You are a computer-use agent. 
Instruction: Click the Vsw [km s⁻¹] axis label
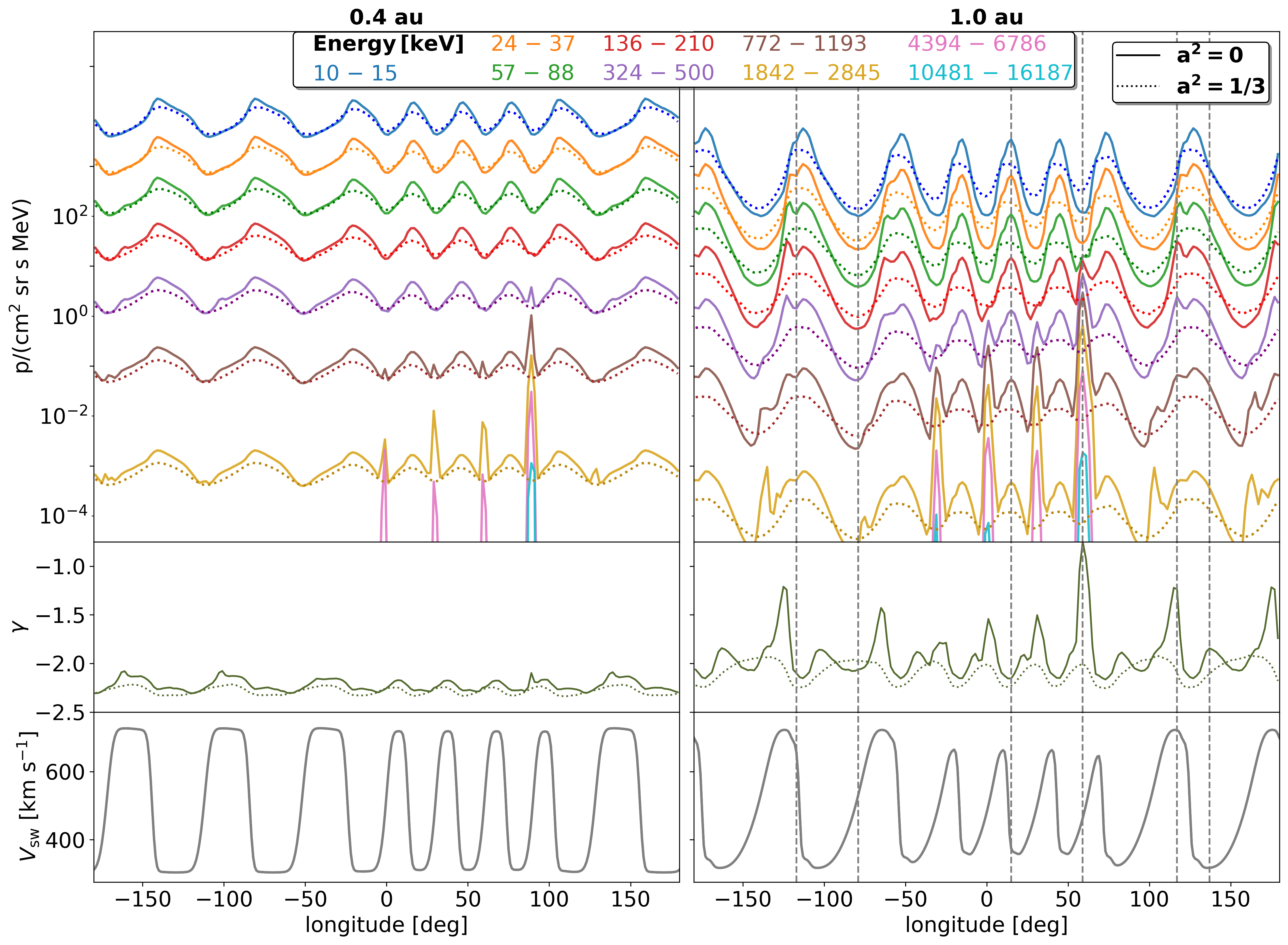tap(27, 796)
